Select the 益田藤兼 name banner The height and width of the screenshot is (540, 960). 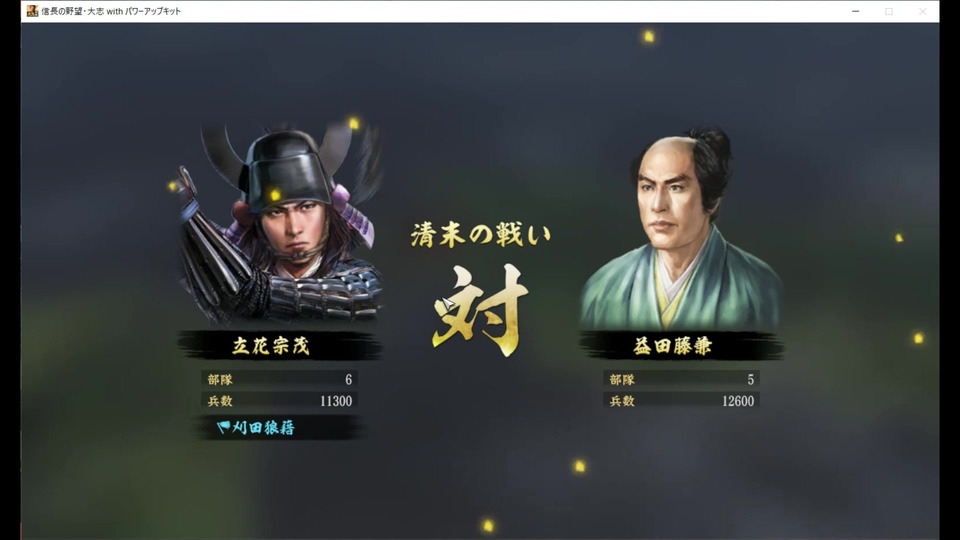(681, 346)
